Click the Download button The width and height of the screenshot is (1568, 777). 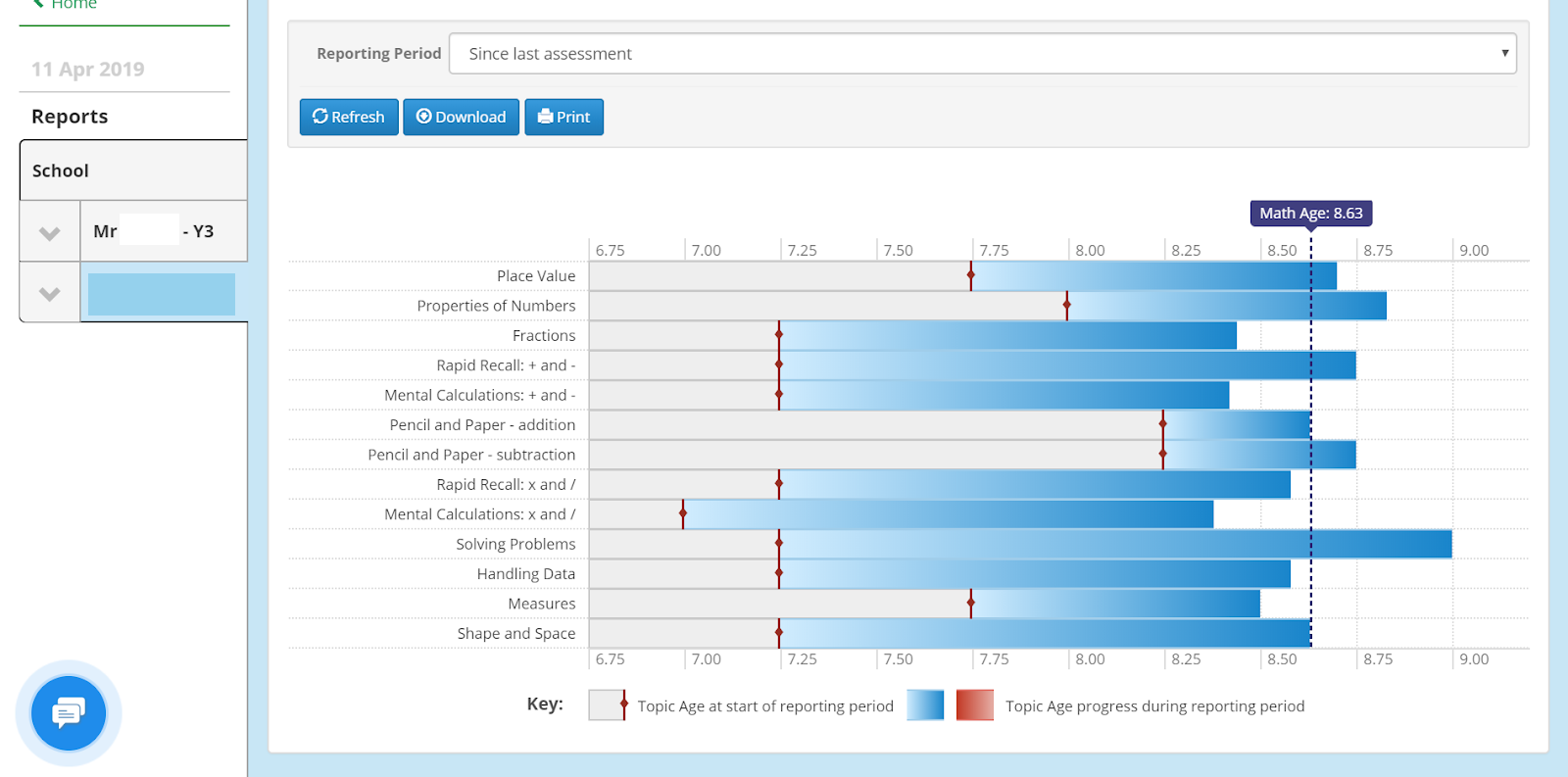coord(461,117)
